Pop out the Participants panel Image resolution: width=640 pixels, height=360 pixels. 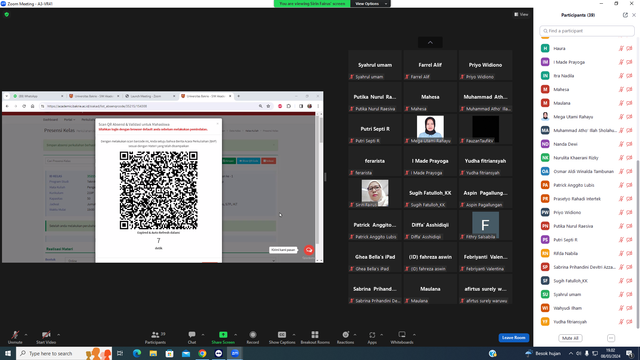(625, 15)
